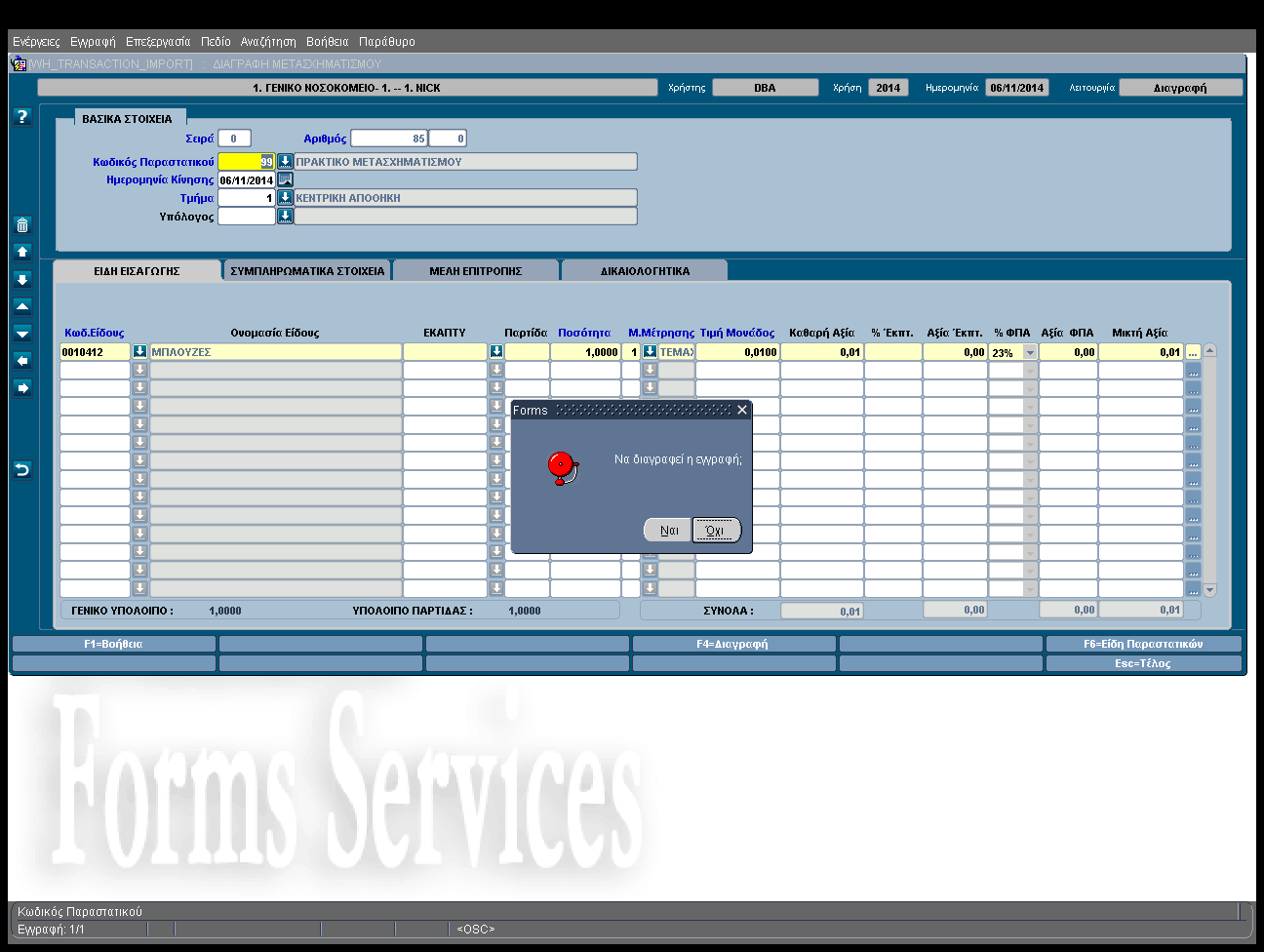Open the Επεξεργασία menu
The width and height of the screenshot is (1264, 952).
coord(158,42)
